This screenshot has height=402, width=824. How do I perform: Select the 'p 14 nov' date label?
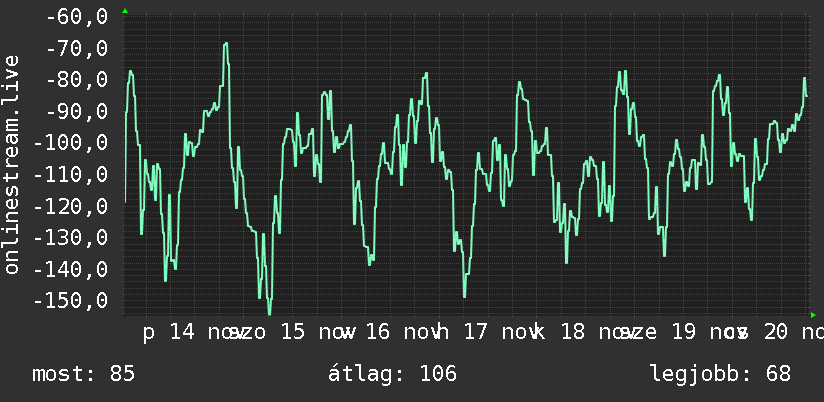(192, 333)
